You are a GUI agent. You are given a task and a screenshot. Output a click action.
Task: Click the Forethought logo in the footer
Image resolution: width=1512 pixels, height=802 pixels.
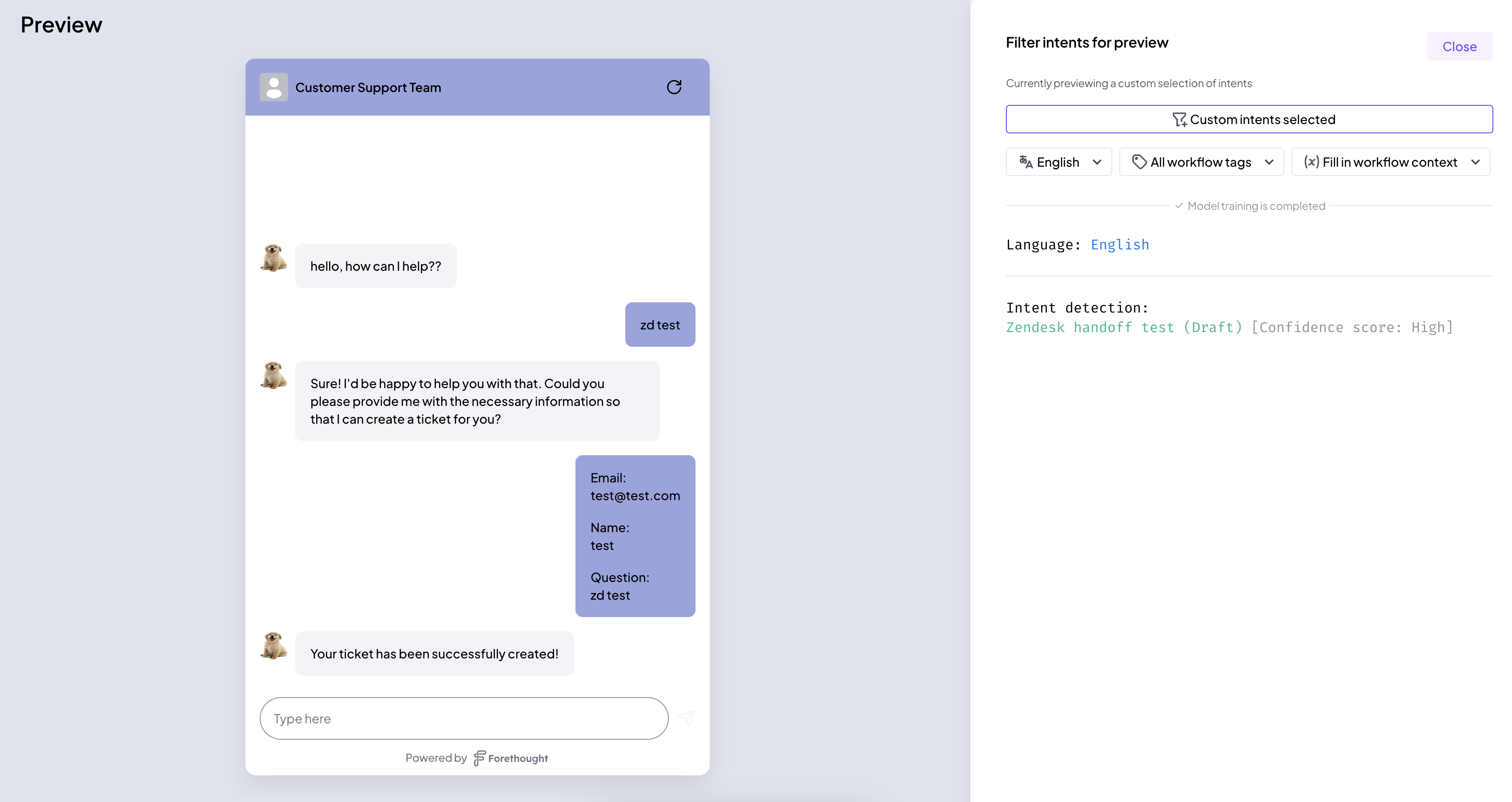tap(511, 758)
